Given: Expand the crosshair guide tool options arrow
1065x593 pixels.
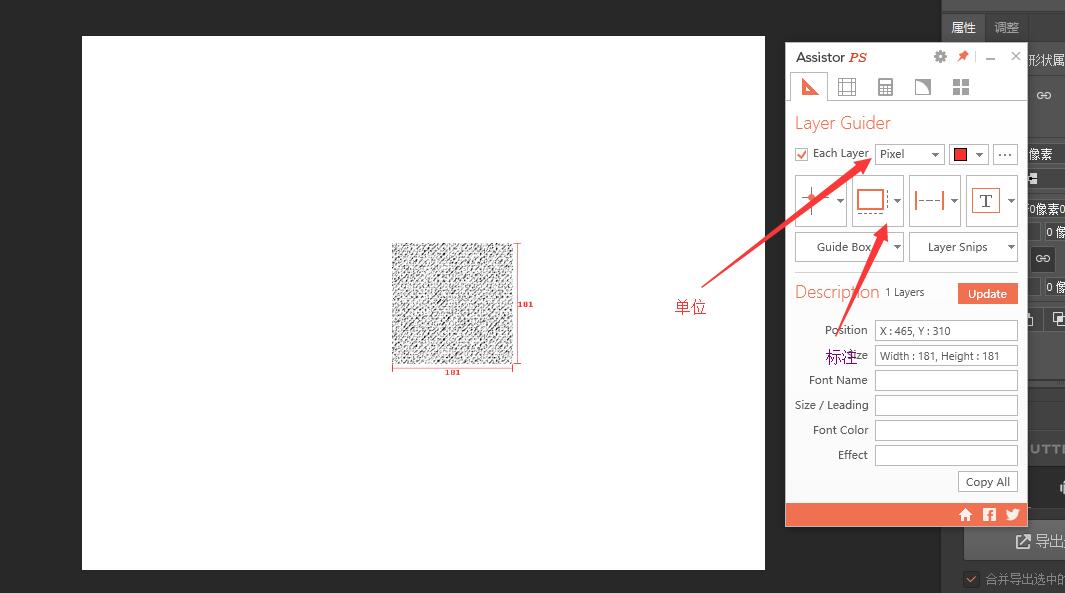Looking at the screenshot, I should (840, 201).
